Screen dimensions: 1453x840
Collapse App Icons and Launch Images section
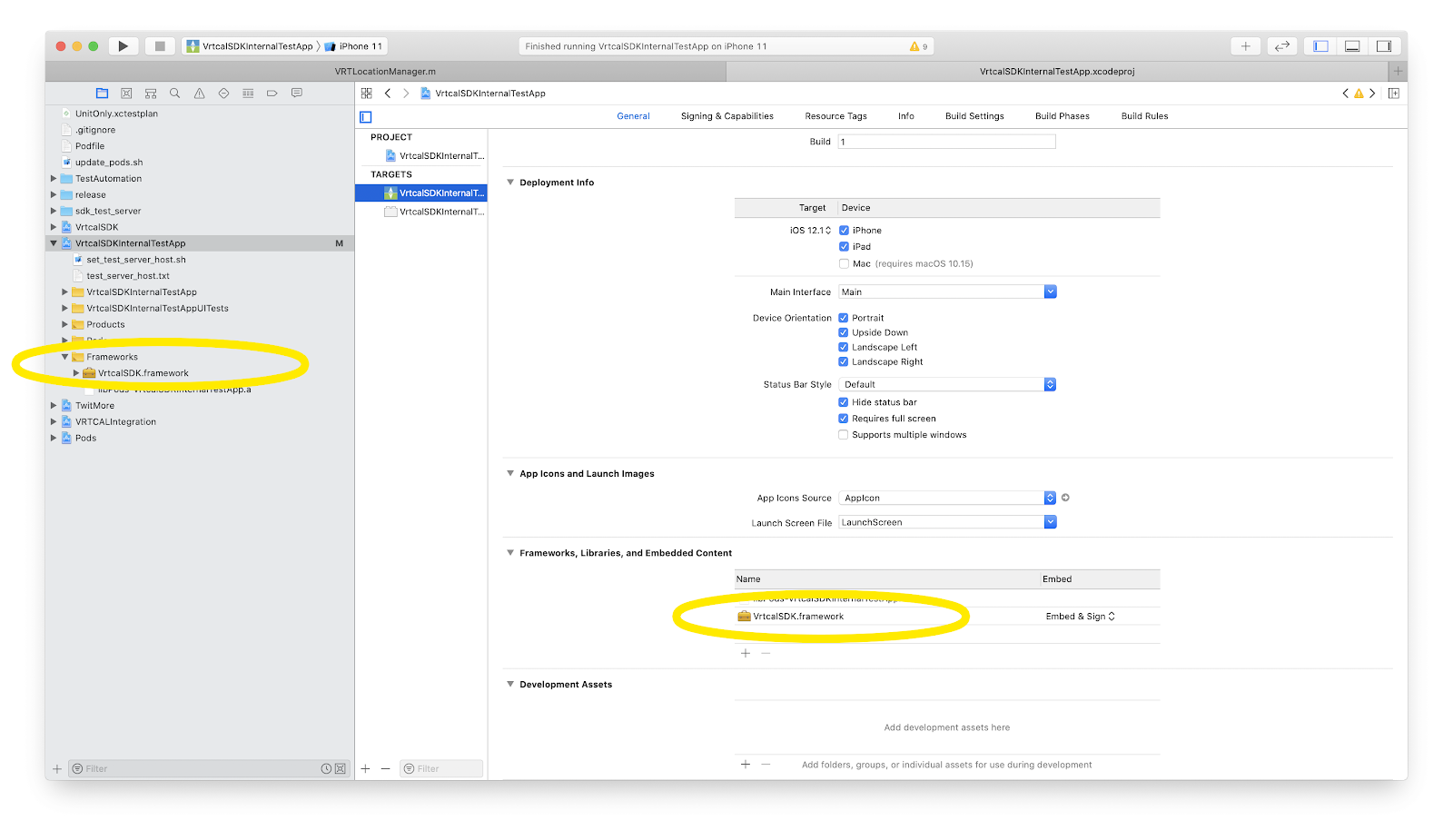(510, 473)
